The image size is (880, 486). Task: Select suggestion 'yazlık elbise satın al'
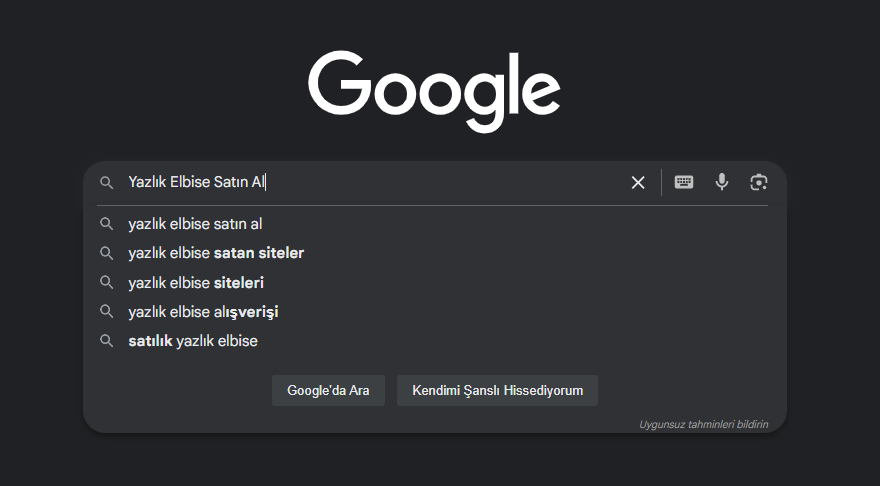coord(435,224)
